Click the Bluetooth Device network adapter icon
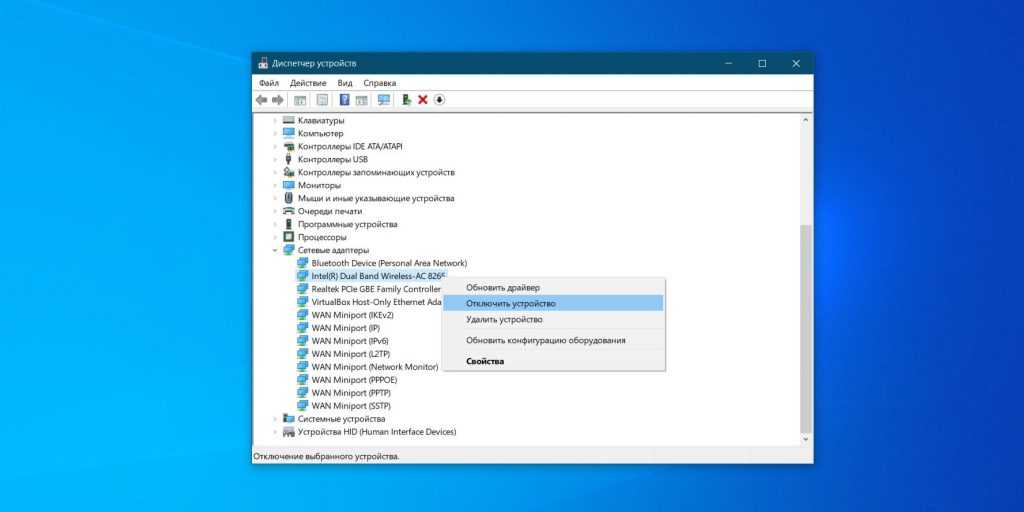The image size is (1024, 512). pyautogui.click(x=303, y=263)
